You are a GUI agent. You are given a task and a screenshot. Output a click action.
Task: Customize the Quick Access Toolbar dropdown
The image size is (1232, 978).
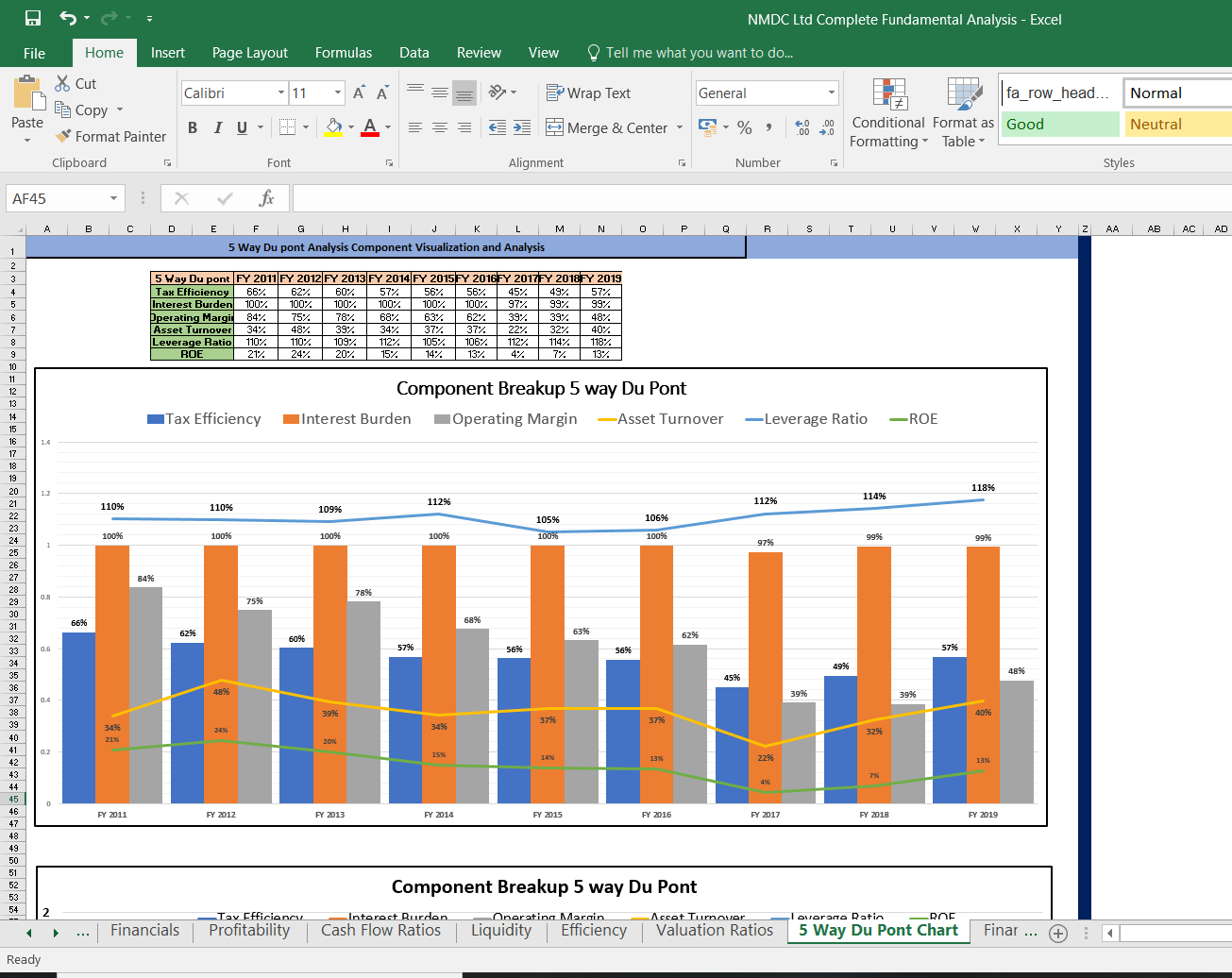(x=149, y=19)
